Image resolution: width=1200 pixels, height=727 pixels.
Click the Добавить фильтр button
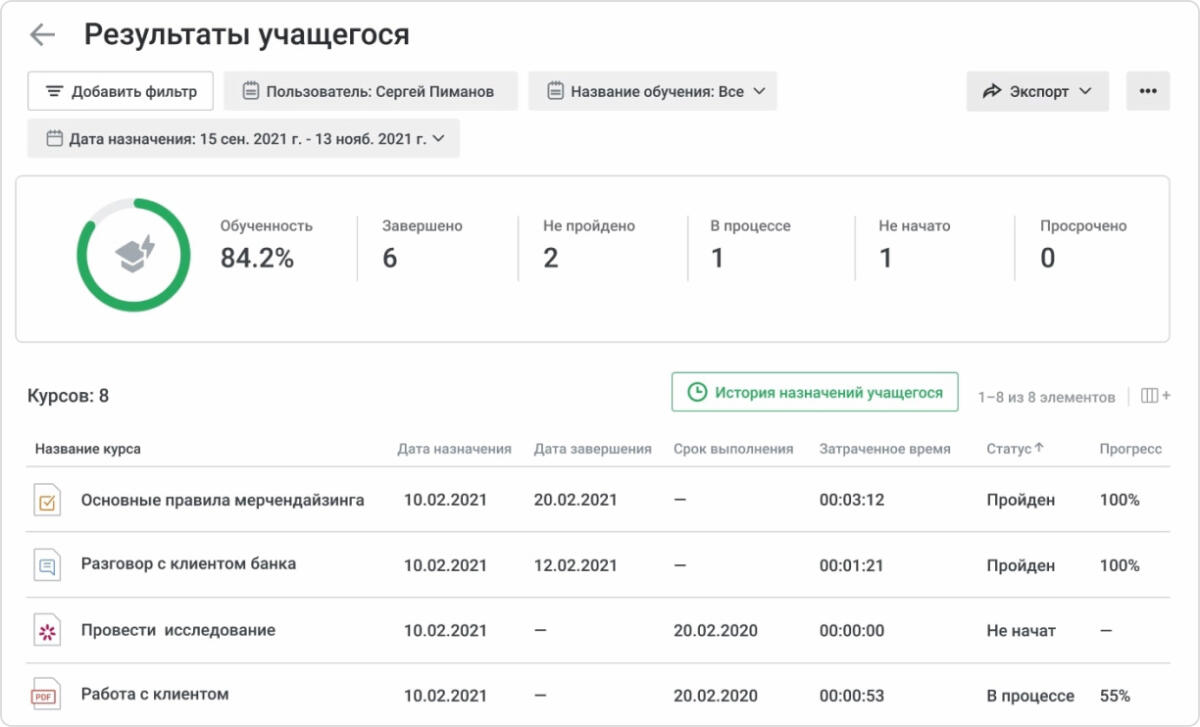pos(120,91)
